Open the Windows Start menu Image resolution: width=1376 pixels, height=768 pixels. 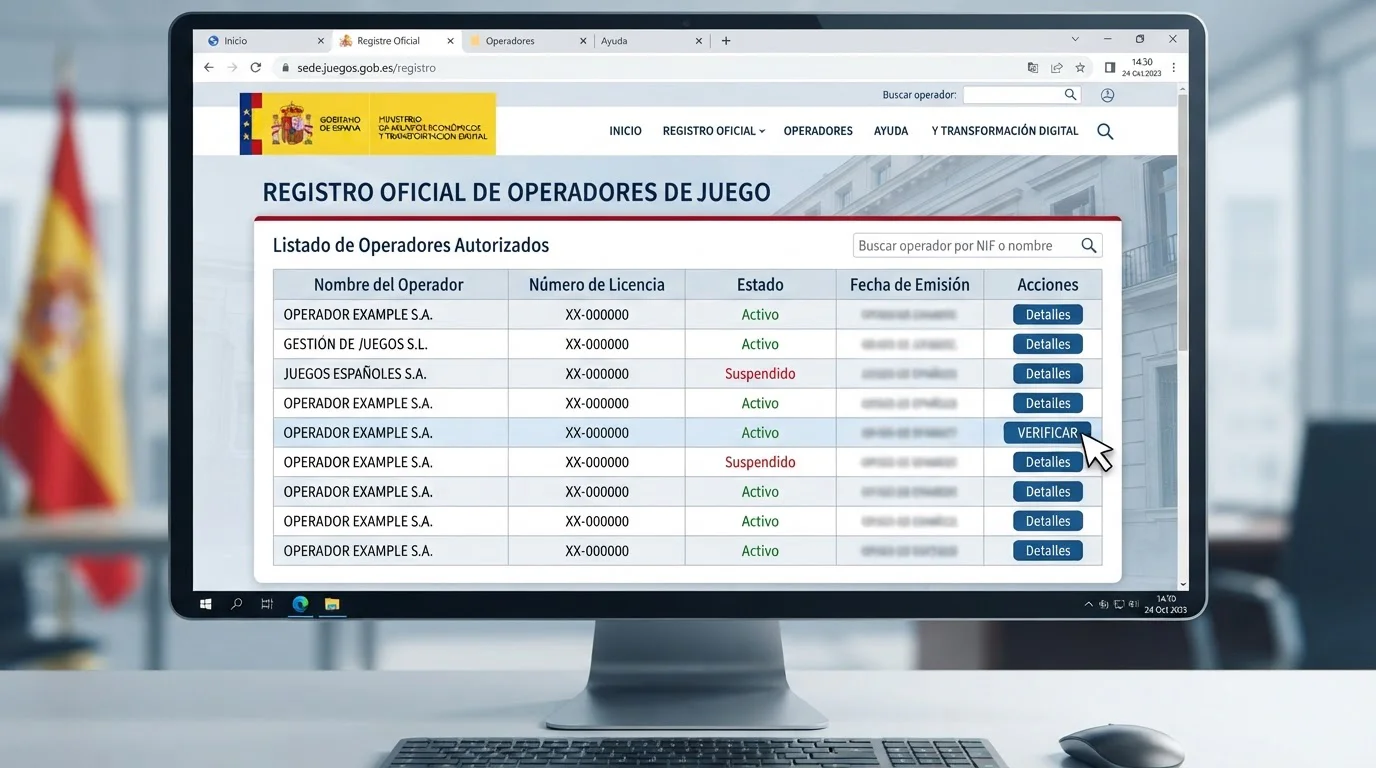point(206,604)
